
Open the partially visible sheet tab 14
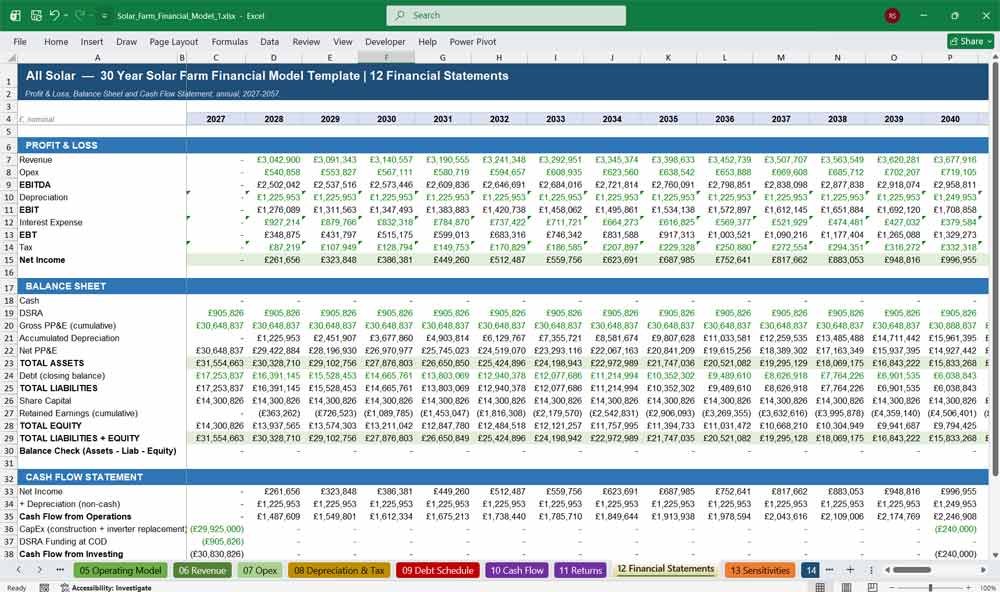pyautogui.click(x=810, y=570)
